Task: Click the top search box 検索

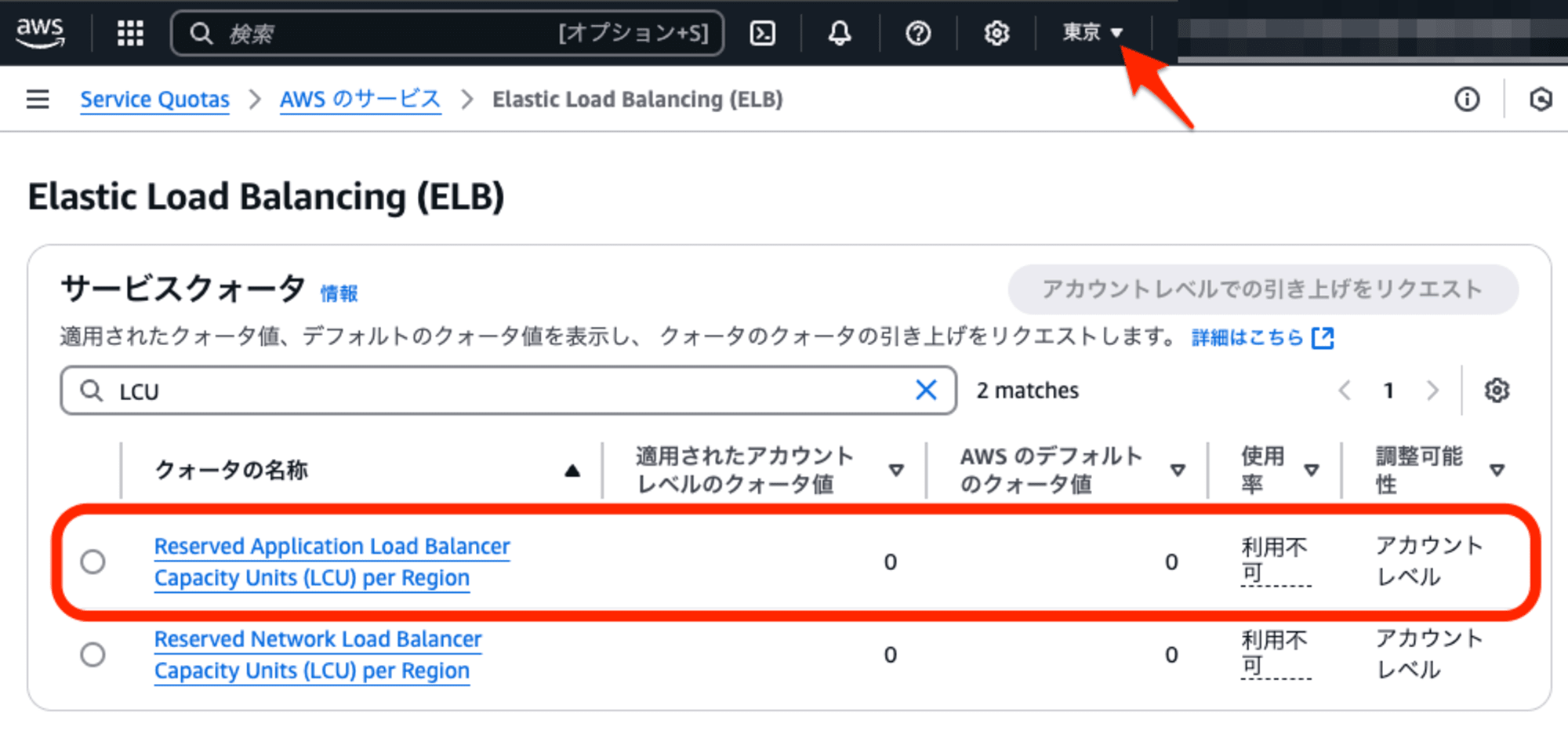Action: 447,33
